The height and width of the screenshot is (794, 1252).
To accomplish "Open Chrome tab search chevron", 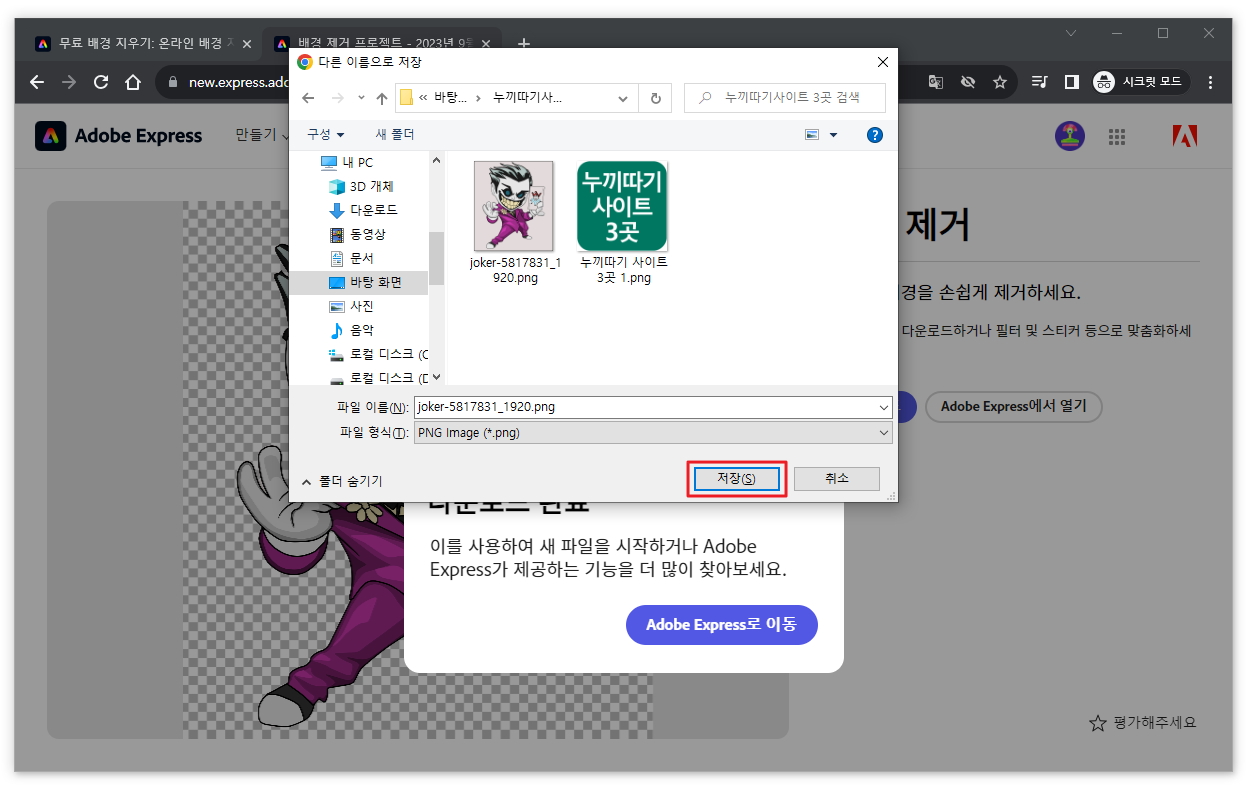I will 1071,33.
